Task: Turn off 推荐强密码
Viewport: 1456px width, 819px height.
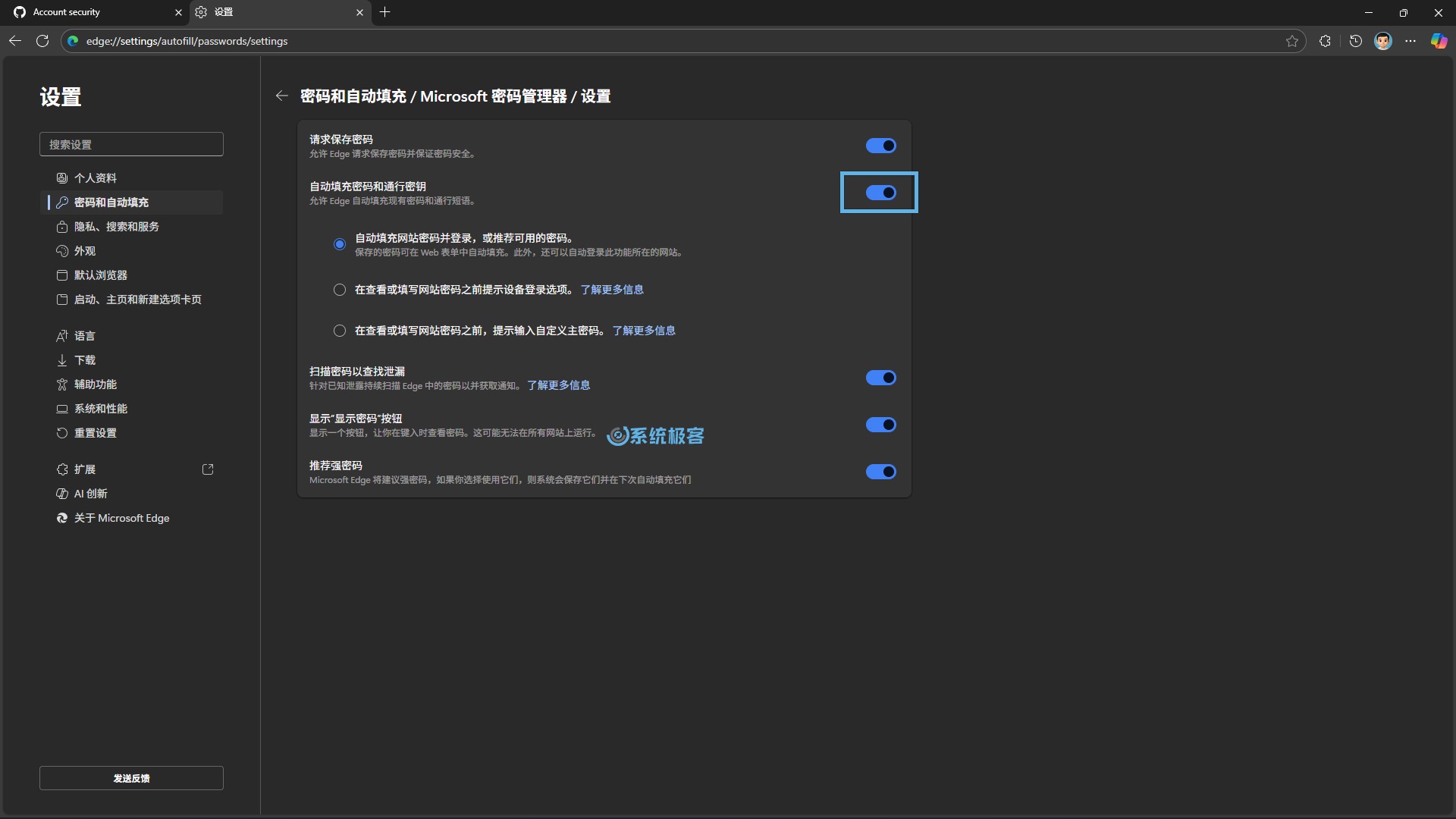Action: pos(880,472)
